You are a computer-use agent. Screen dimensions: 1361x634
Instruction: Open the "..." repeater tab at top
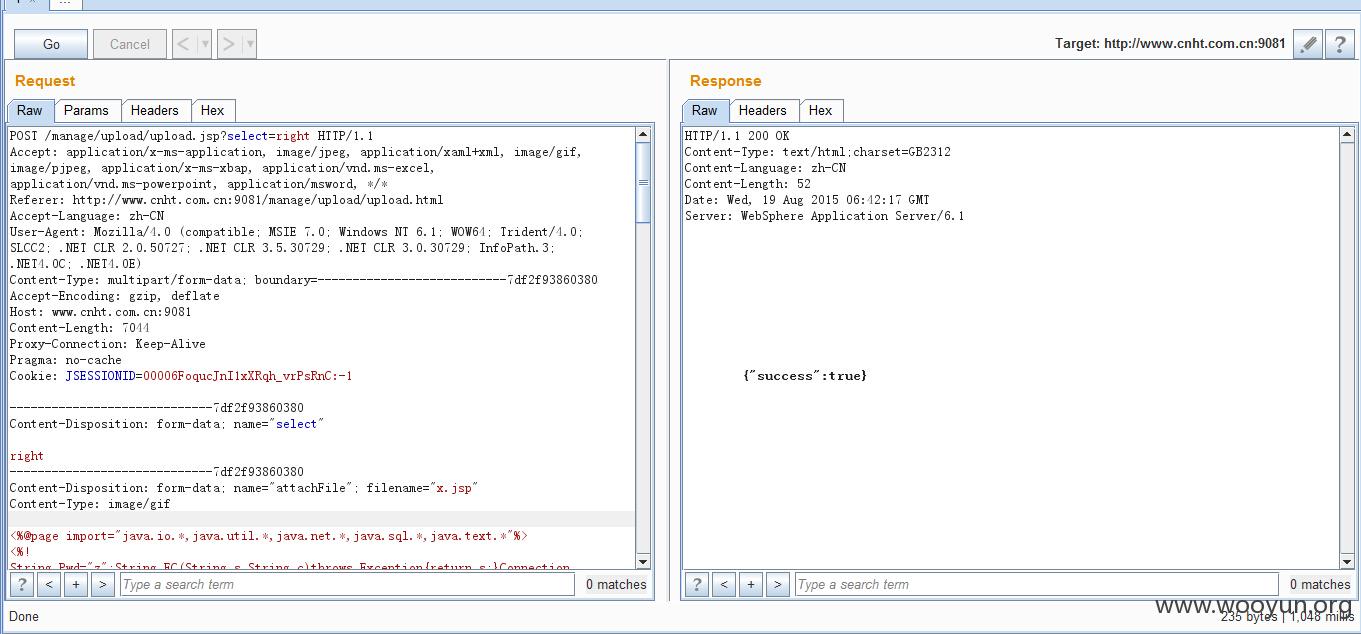pos(65,4)
